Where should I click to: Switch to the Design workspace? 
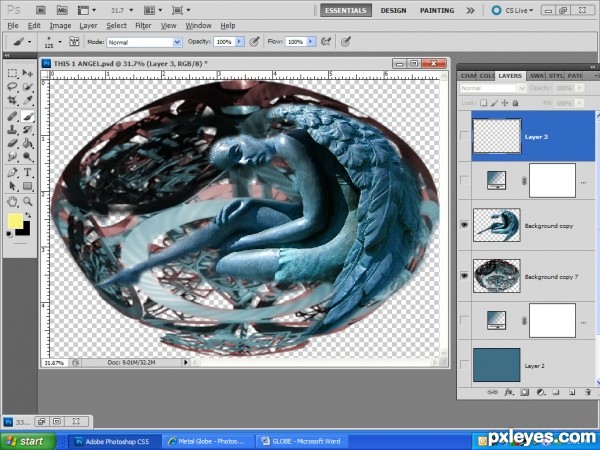click(393, 10)
